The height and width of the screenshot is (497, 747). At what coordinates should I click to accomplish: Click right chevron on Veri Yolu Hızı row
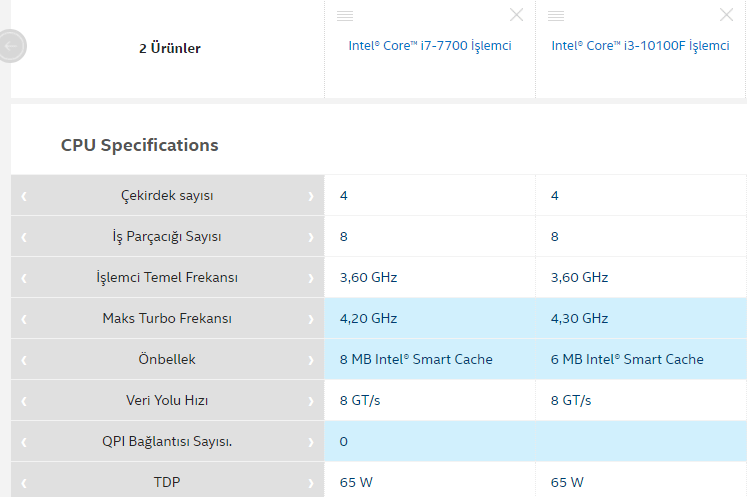pos(311,401)
